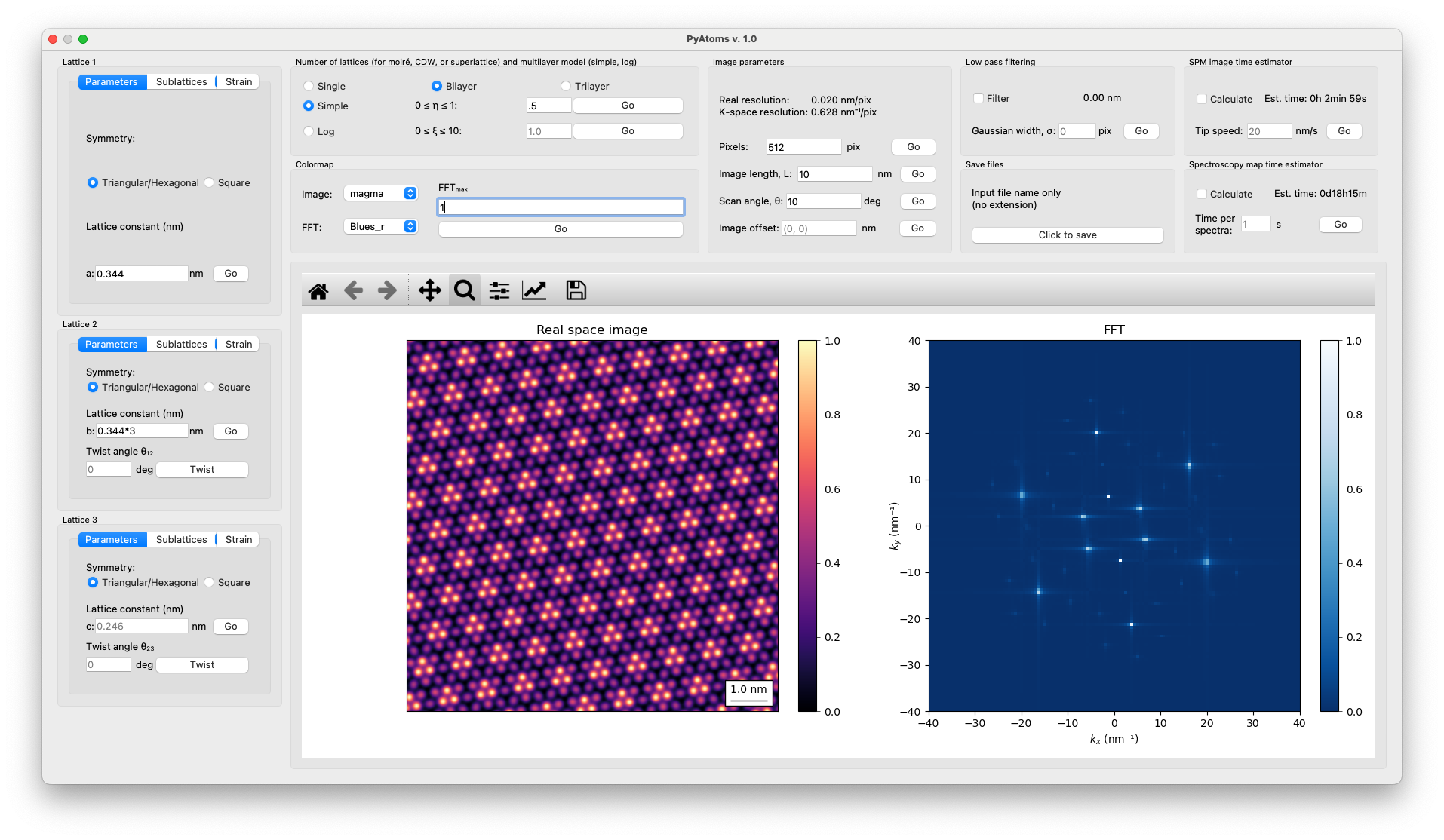The height and width of the screenshot is (840, 1444).
Task: Select Trilayer radio option
Action: (566, 87)
